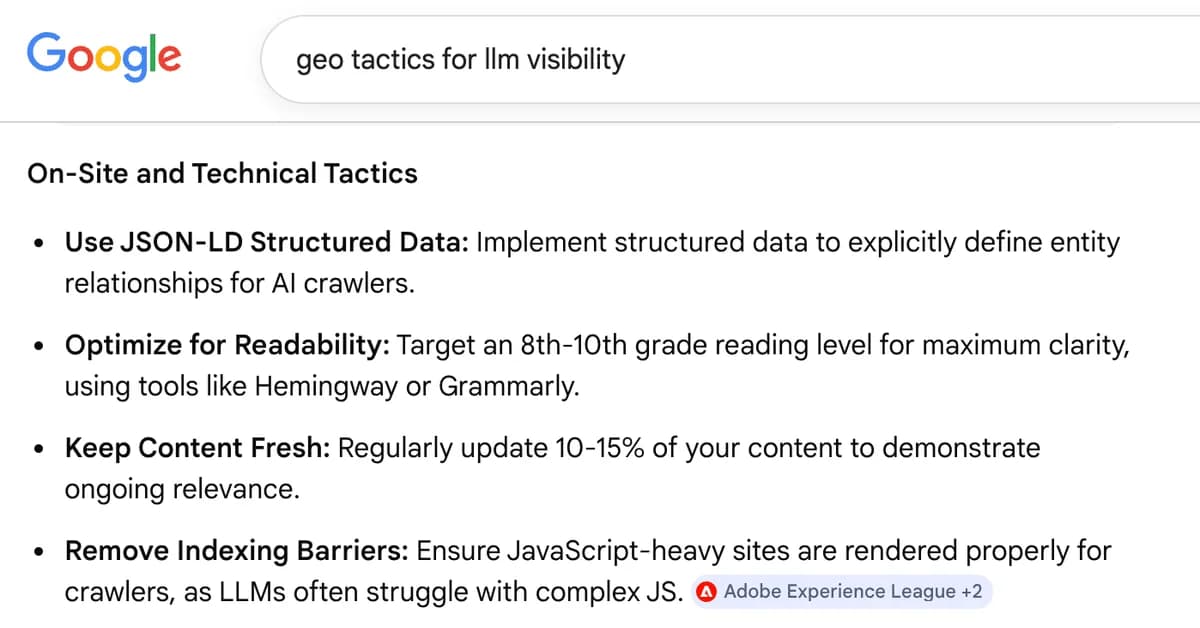1200x628 pixels.
Task: Click the bullet marker next to "Optimize for Readability"
Action: point(38,345)
